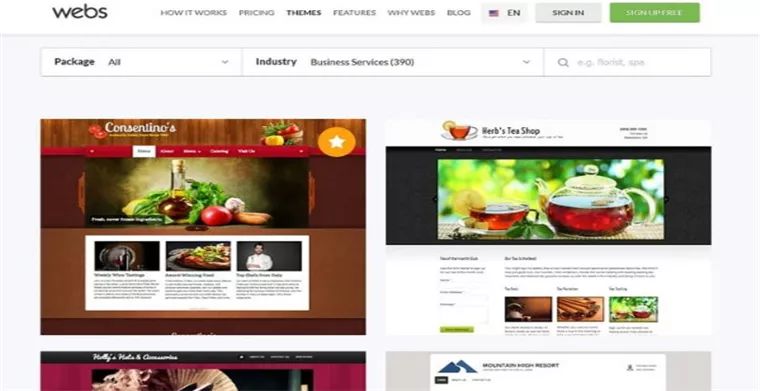The image size is (760, 391).
Task: Go to the Pricing page
Action: pyautogui.click(x=256, y=13)
